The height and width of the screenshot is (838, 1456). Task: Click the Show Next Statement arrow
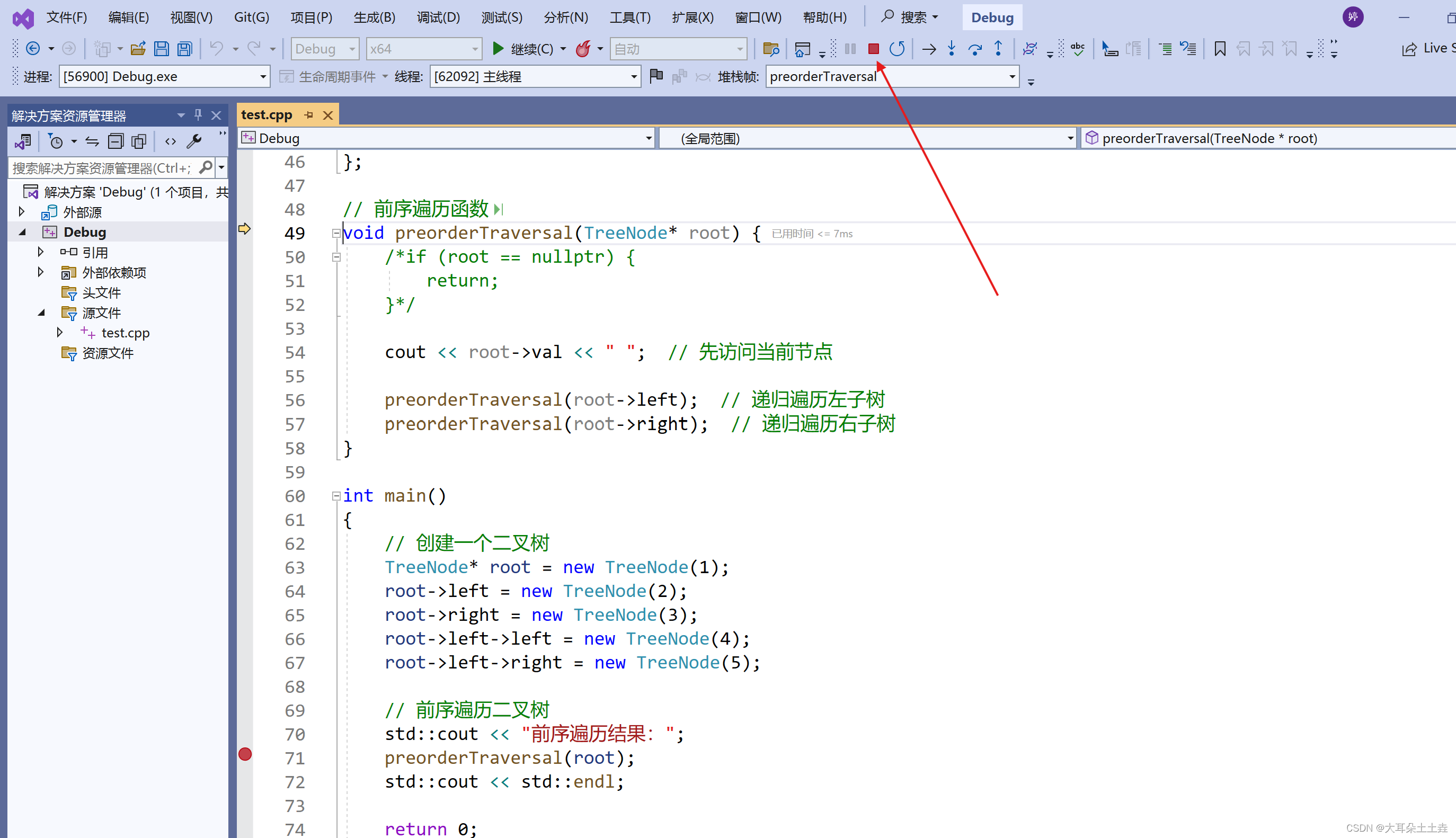(928, 49)
